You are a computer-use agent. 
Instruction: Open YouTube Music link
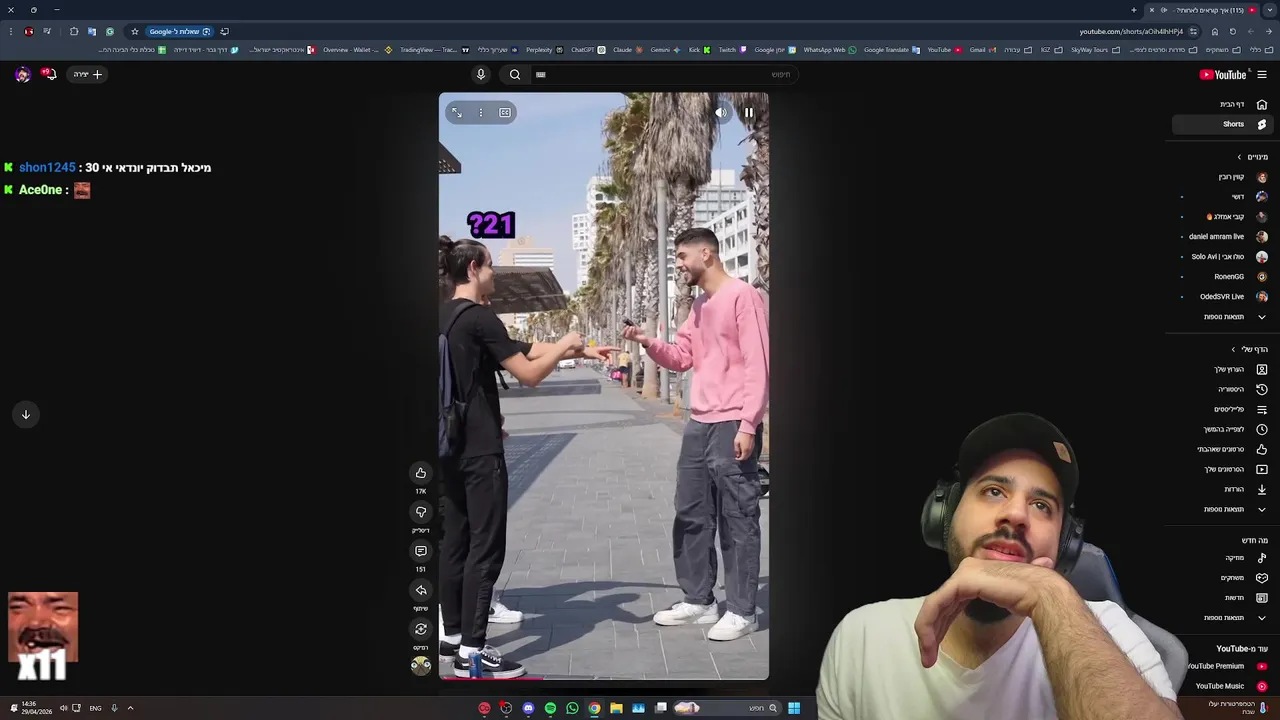pyautogui.click(x=1225, y=686)
